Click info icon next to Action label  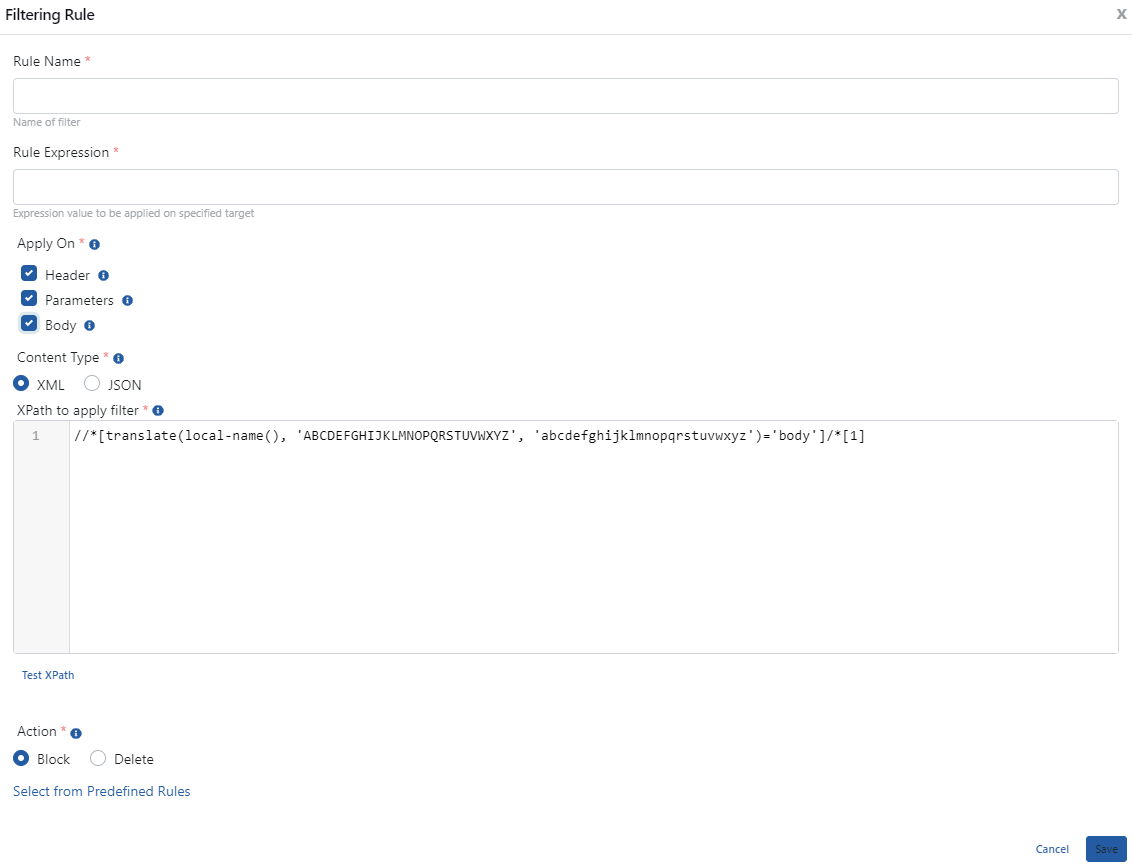pos(76,732)
